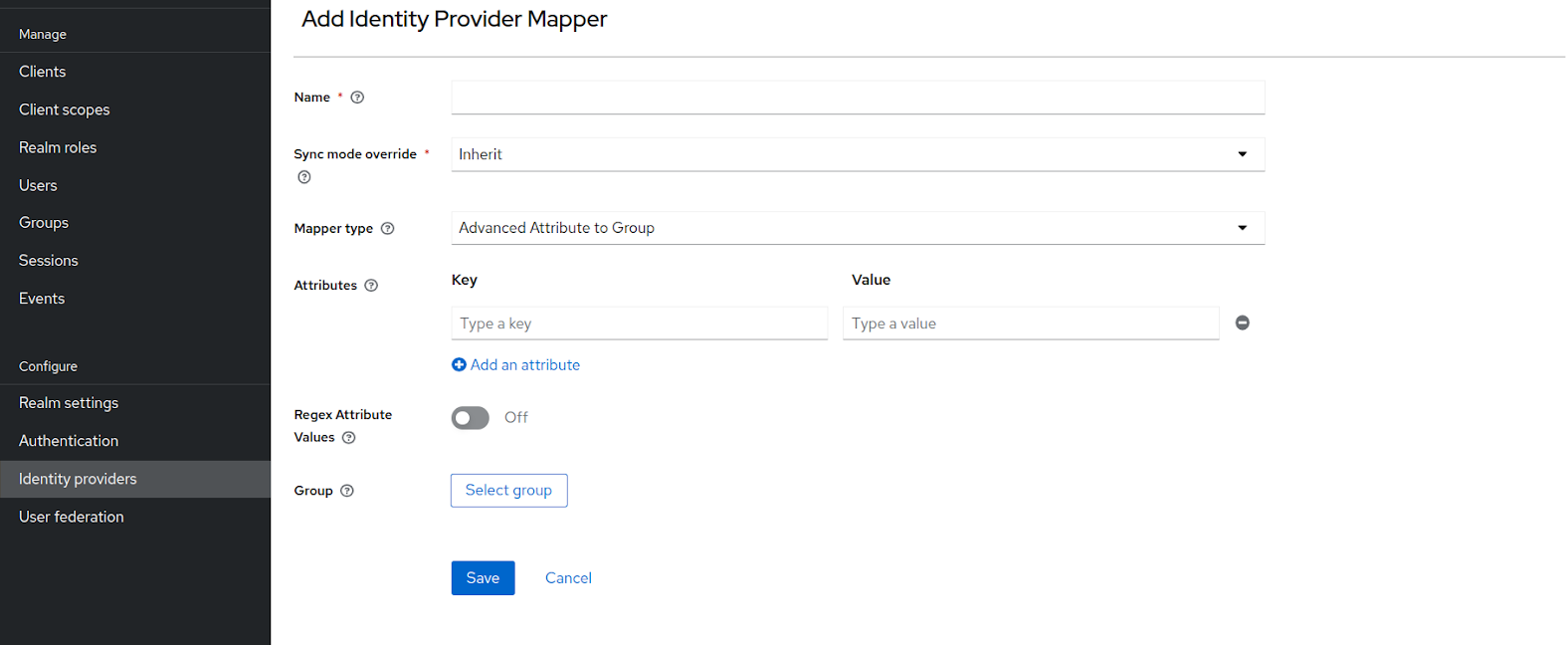Enable the Regex Attribute Values switch

pos(471,418)
